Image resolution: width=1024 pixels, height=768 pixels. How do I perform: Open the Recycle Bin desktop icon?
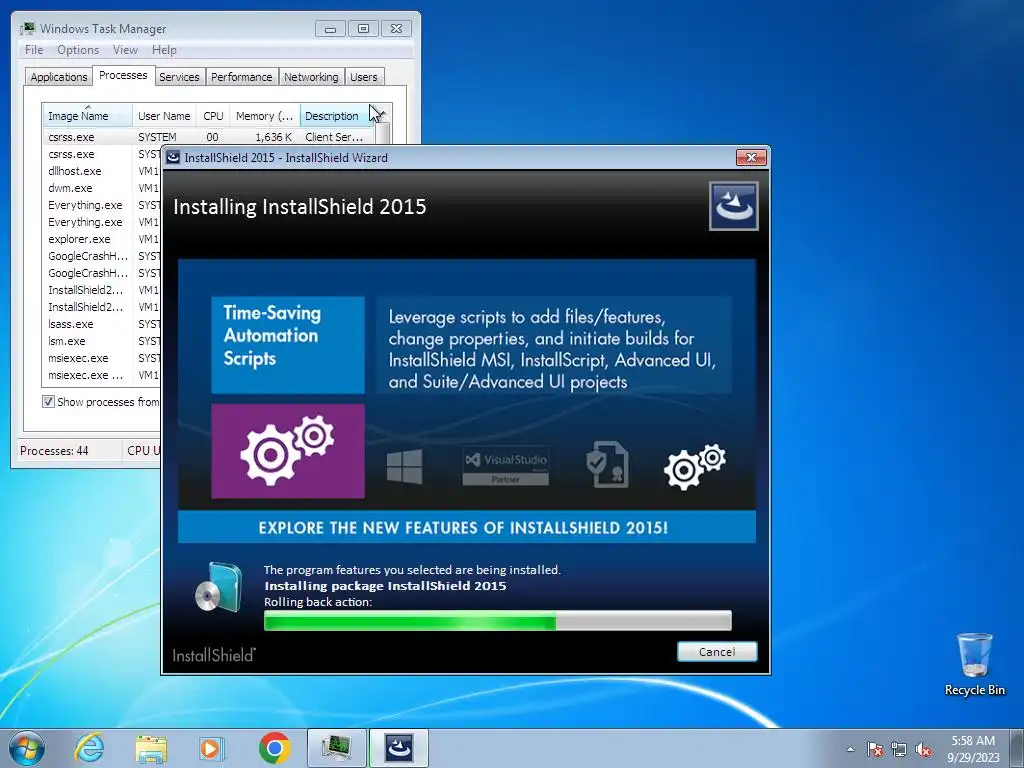[974, 664]
